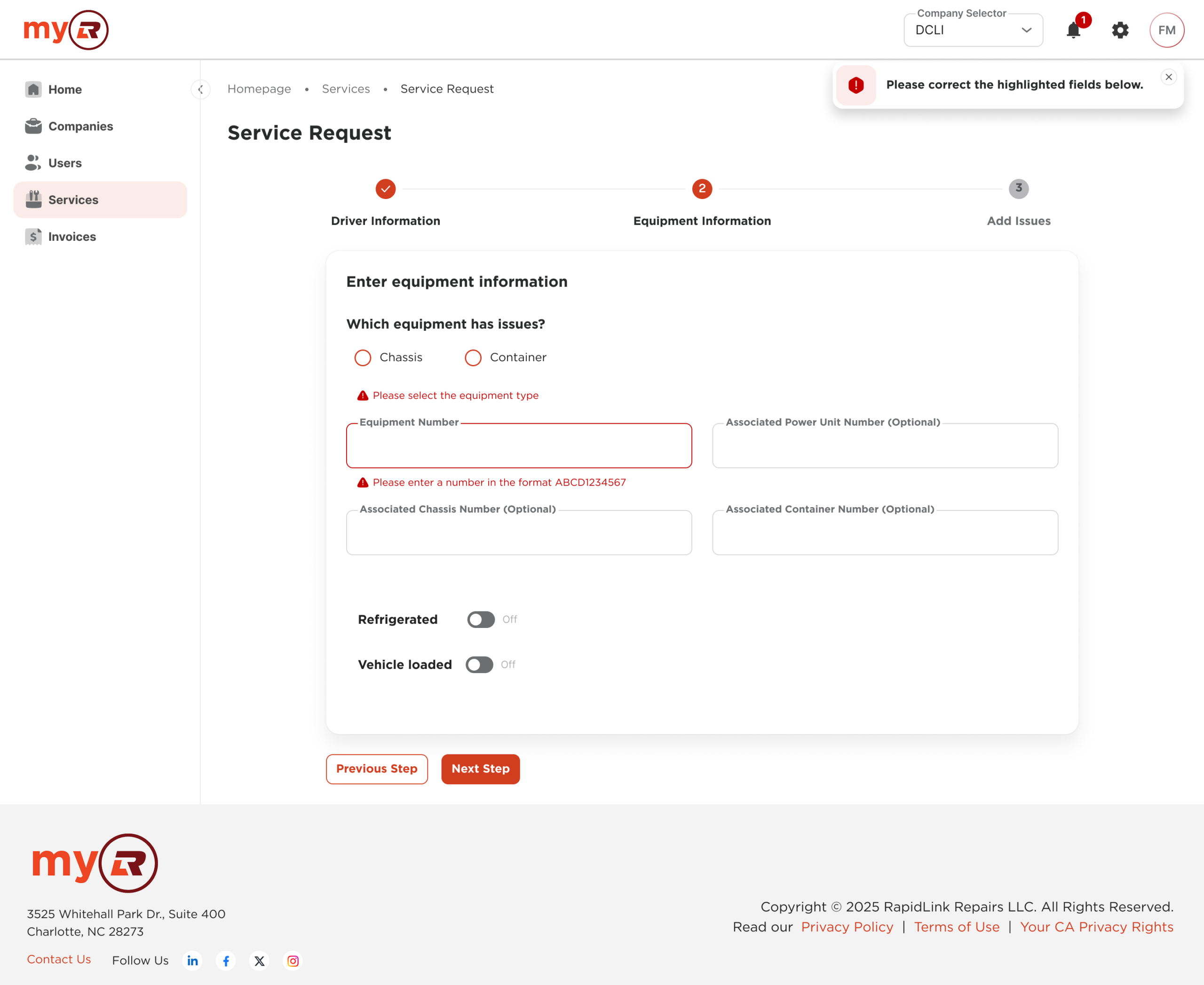Click the myR logo in header
1204x985 pixels.
coord(66,30)
